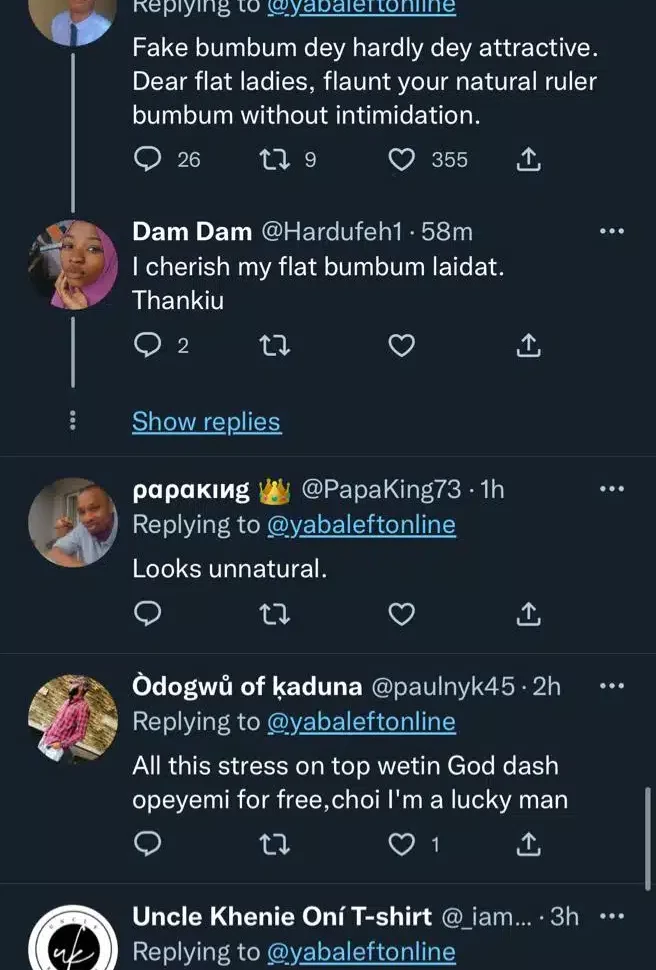The height and width of the screenshot is (970, 656).
Task: Expand the Show replies link
Action: [206, 422]
